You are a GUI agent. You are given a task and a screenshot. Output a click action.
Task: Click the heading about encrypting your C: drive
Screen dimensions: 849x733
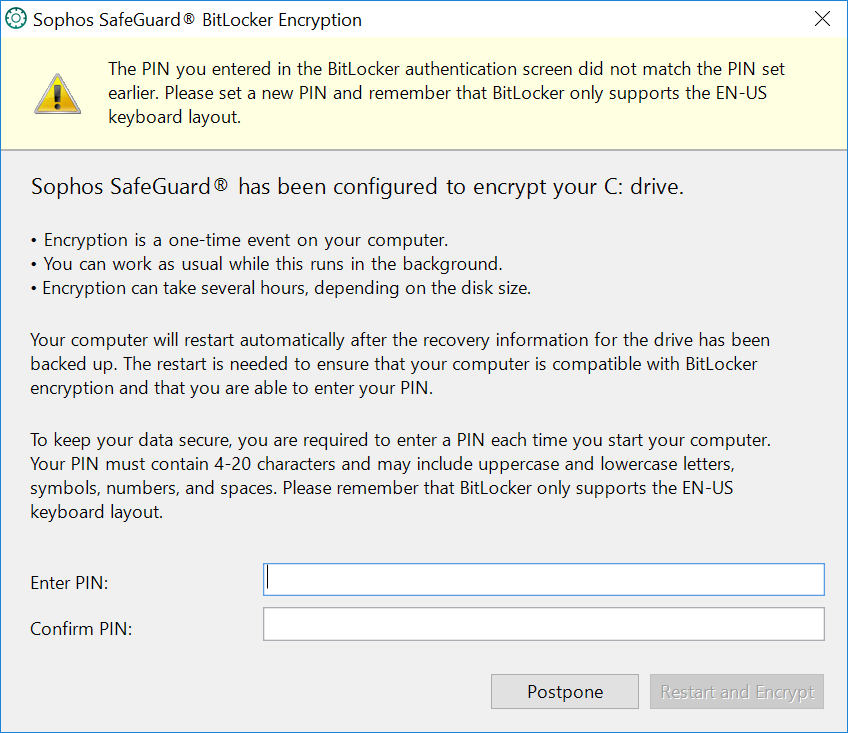click(x=357, y=187)
